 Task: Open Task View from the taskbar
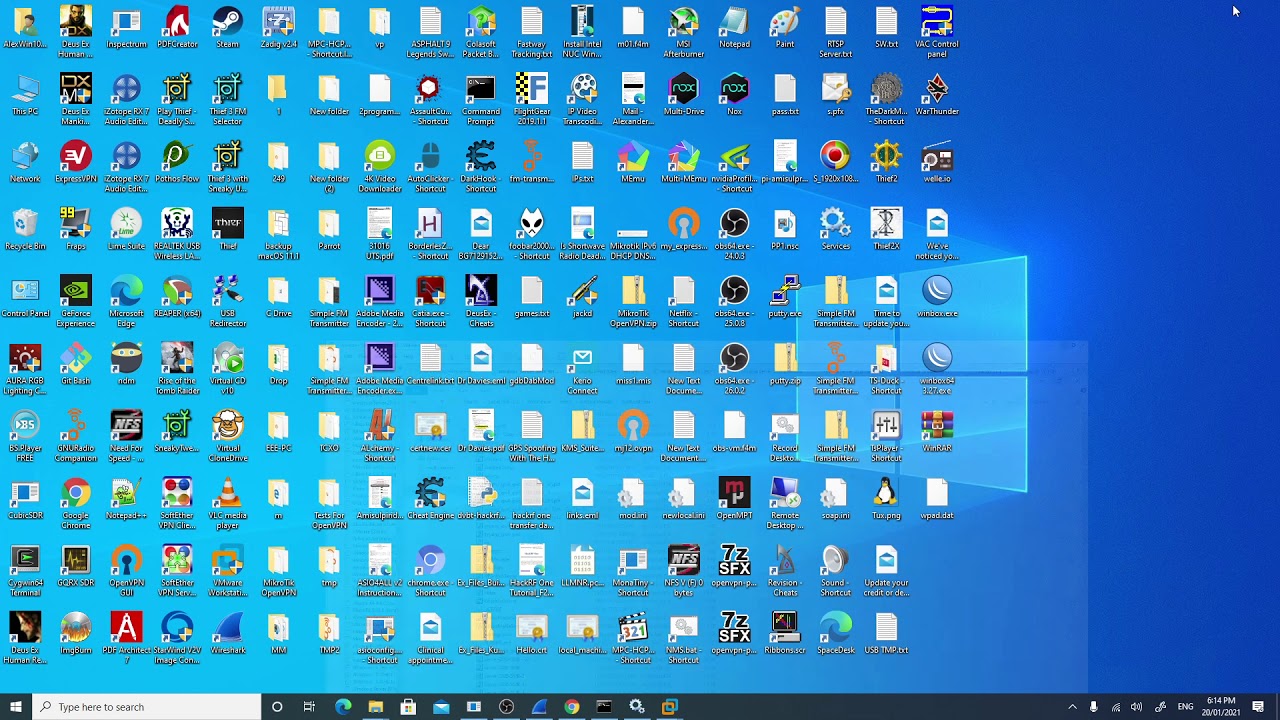(309, 707)
